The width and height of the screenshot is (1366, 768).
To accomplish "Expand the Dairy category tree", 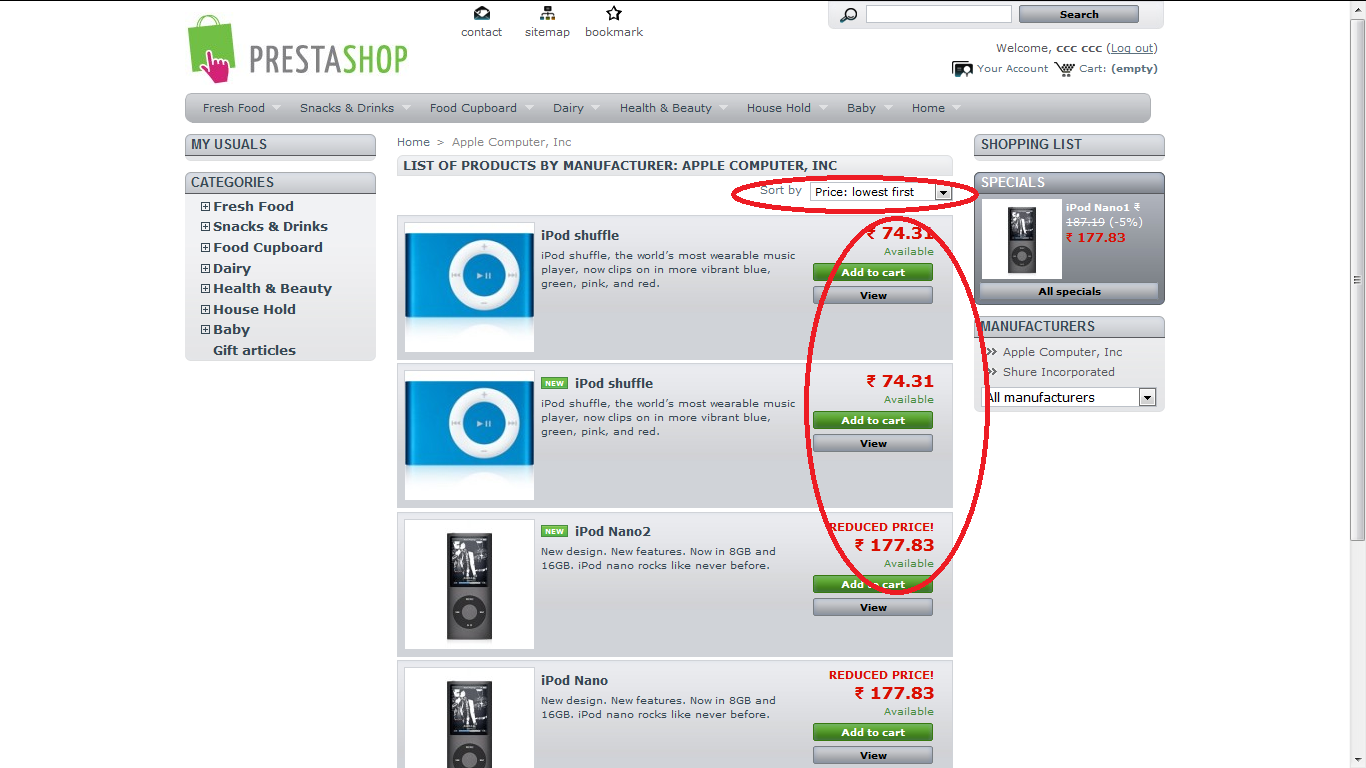I will tap(205, 269).
